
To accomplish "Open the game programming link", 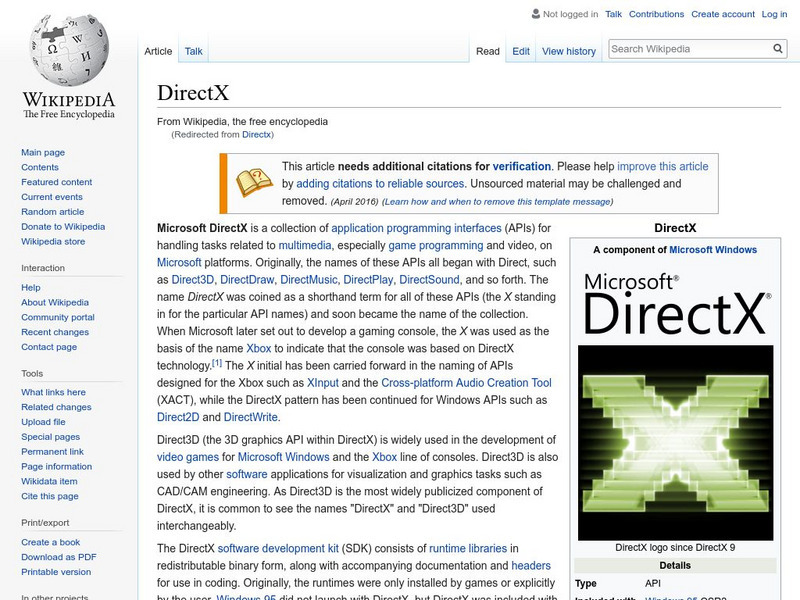I will 436,245.
